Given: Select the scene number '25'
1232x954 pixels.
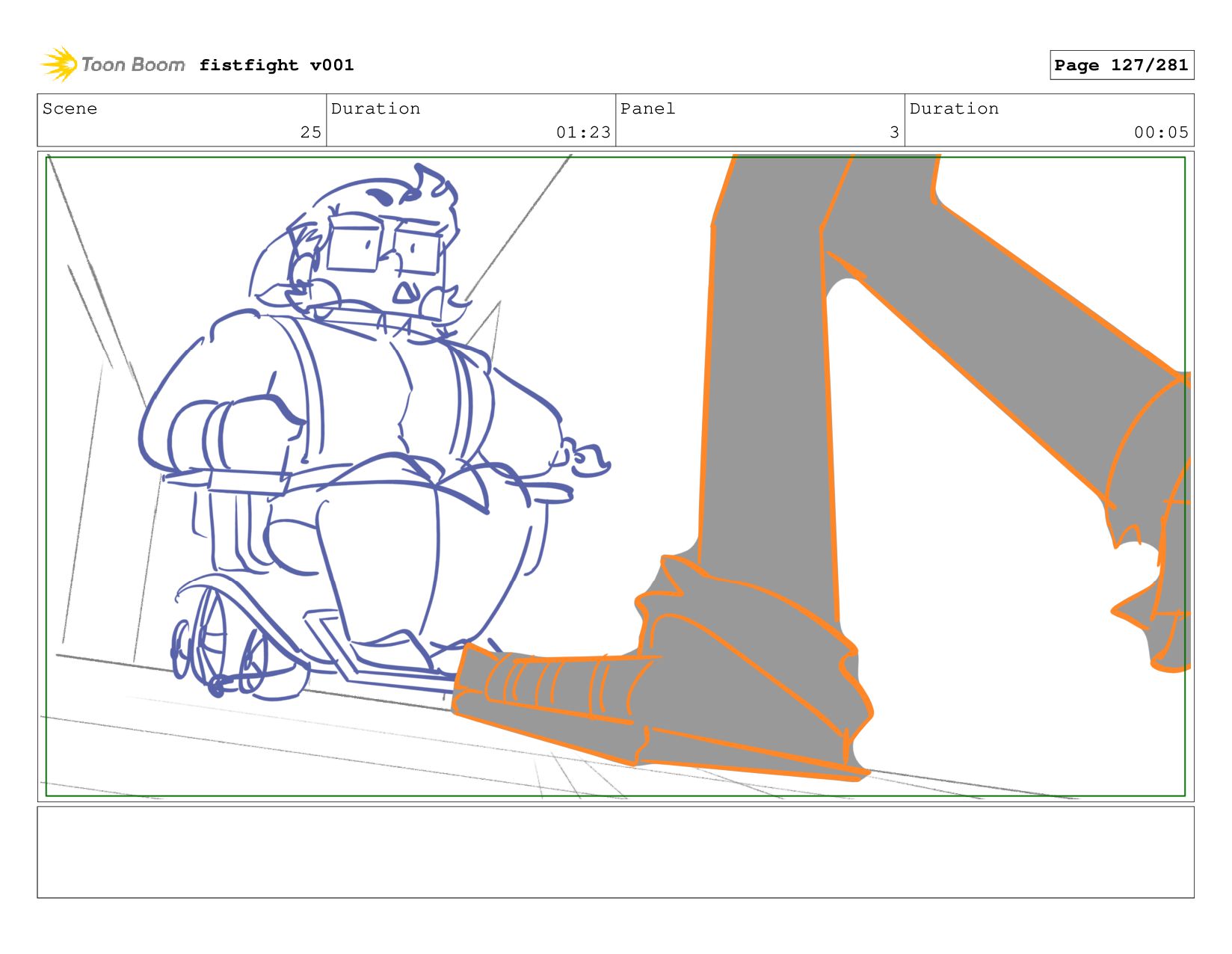Looking at the screenshot, I should click(x=311, y=132).
